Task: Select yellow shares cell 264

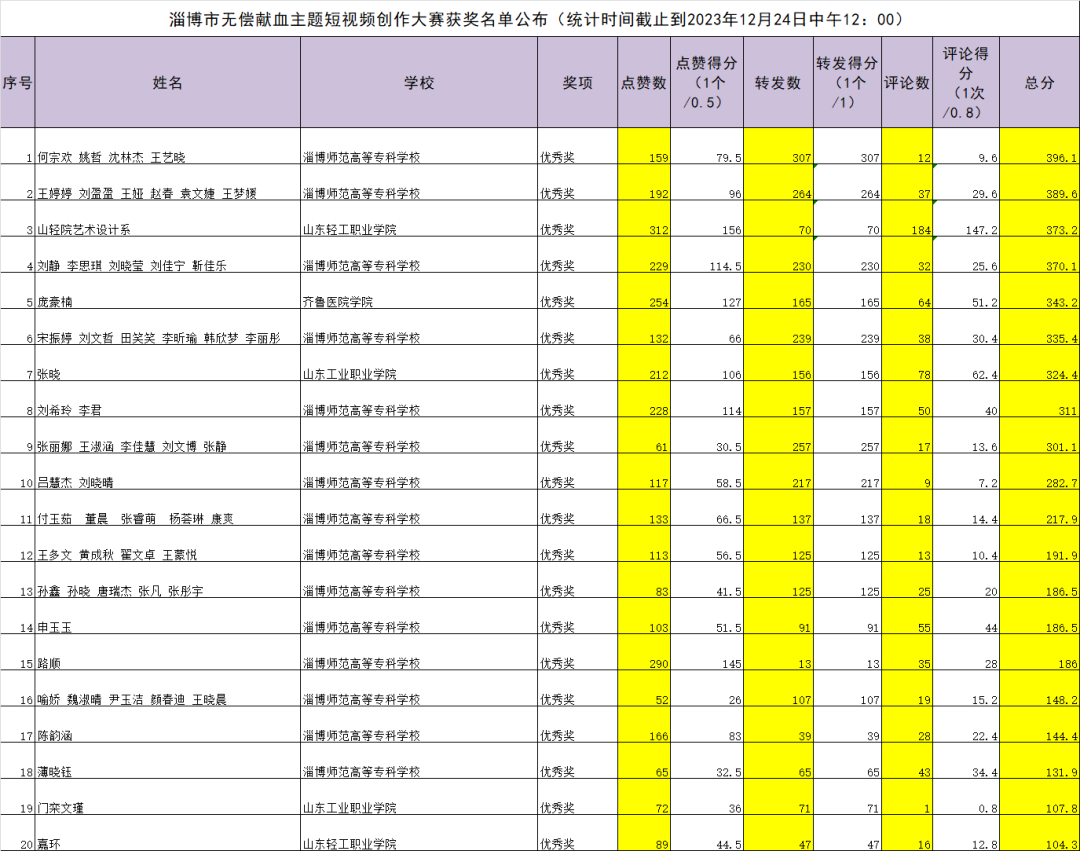Action: [x=778, y=182]
